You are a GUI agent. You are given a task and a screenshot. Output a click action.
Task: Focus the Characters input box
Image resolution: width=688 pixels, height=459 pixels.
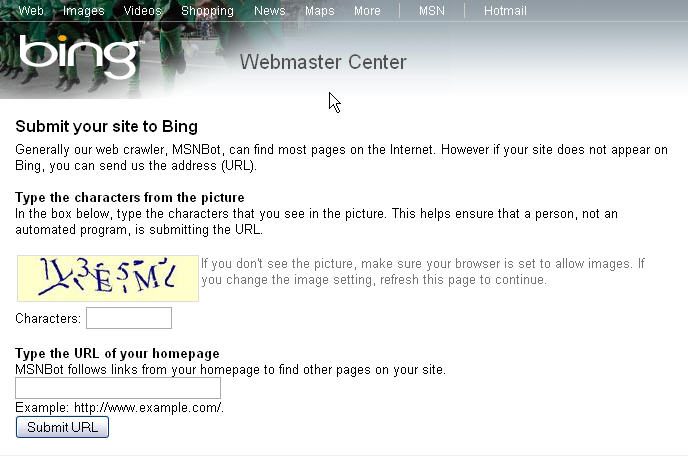[x=129, y=318]
